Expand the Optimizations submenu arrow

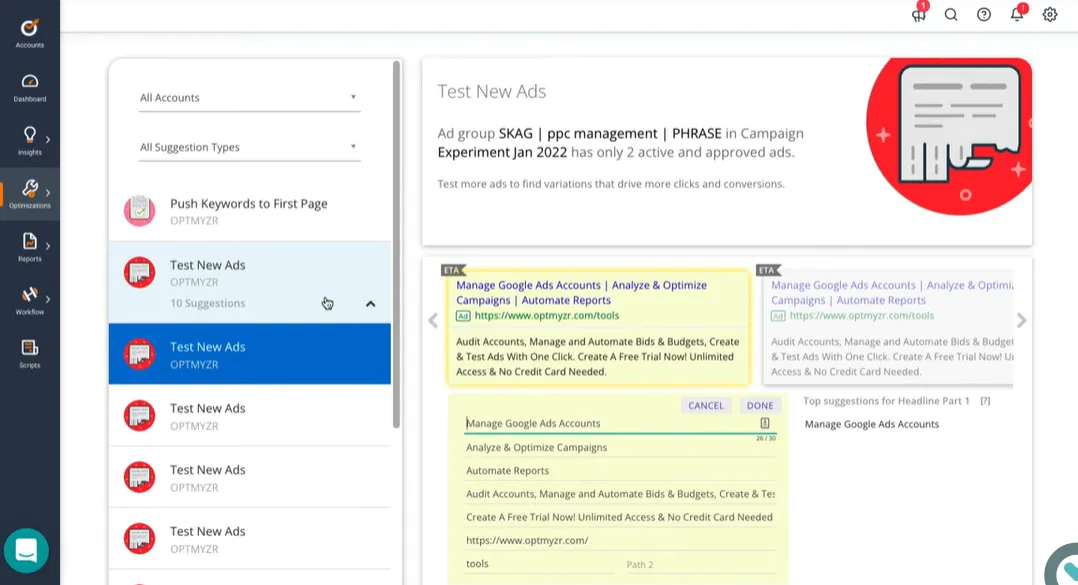(47, 192)
